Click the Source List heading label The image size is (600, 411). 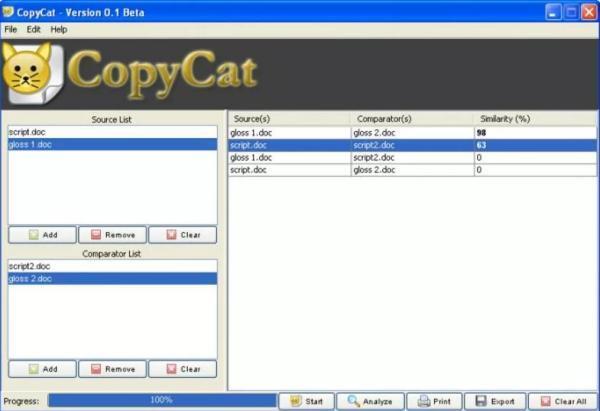coord(111,119)
